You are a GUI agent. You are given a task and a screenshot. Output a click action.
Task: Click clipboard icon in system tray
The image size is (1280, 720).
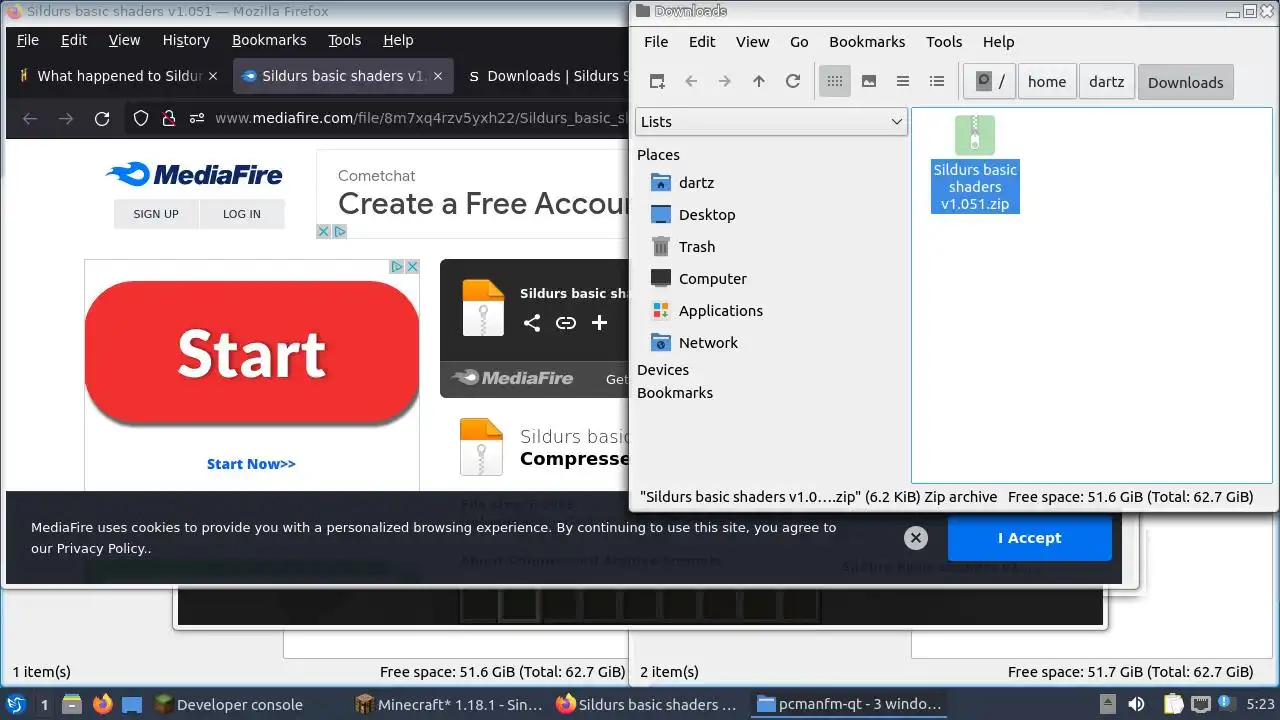[1173, 704]
